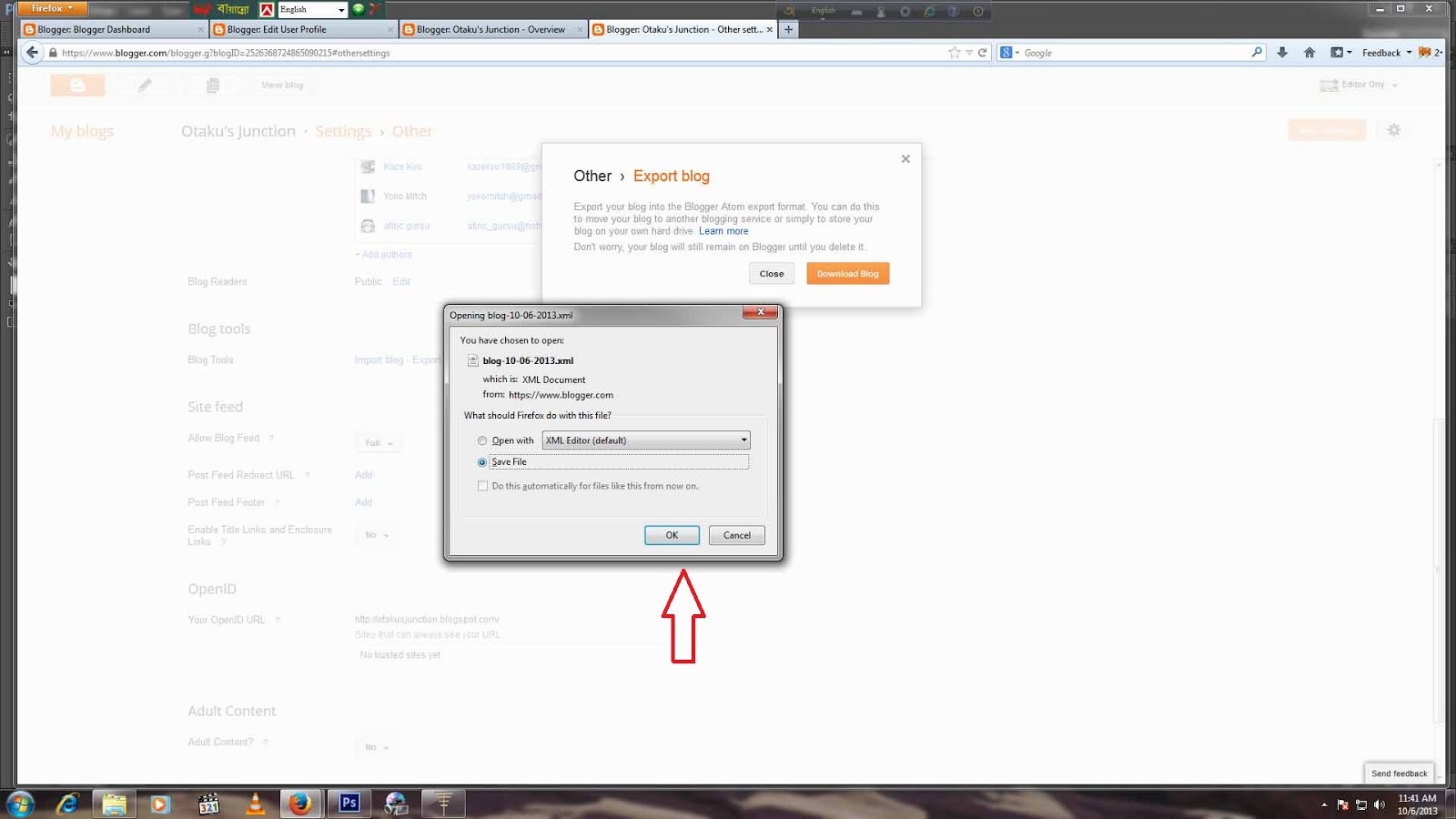Click the bookmarks menu icon beside home

1340,53
